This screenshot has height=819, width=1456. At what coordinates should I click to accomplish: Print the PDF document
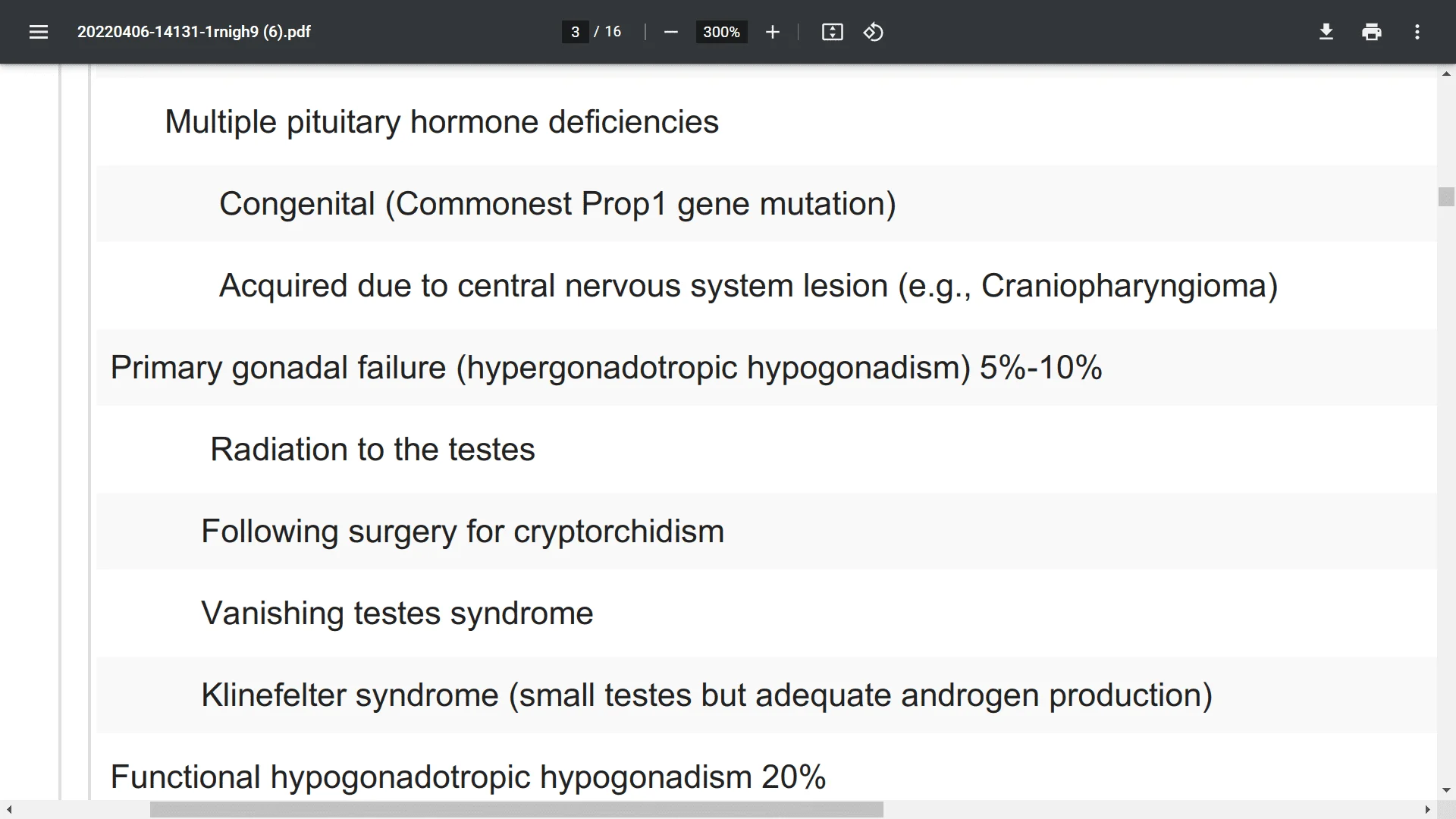point(1371,32)
